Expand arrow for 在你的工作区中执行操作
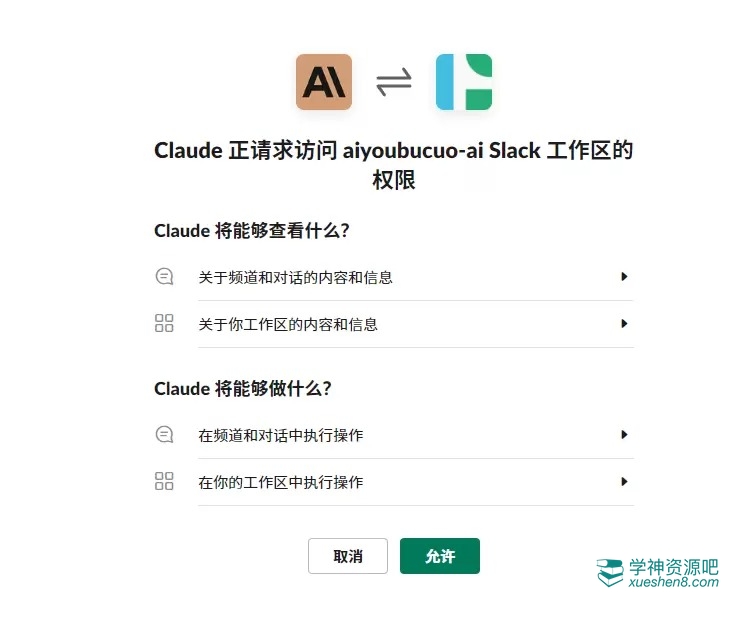This screenshot has width=752, height=621. click(x=624, y=482)
